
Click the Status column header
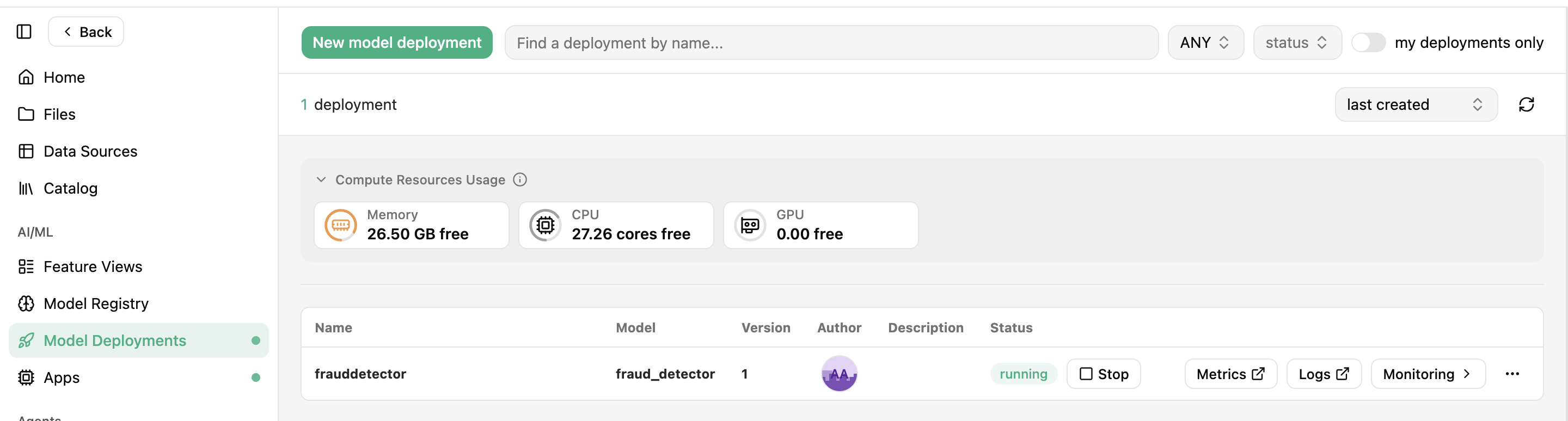[1011, 328]
